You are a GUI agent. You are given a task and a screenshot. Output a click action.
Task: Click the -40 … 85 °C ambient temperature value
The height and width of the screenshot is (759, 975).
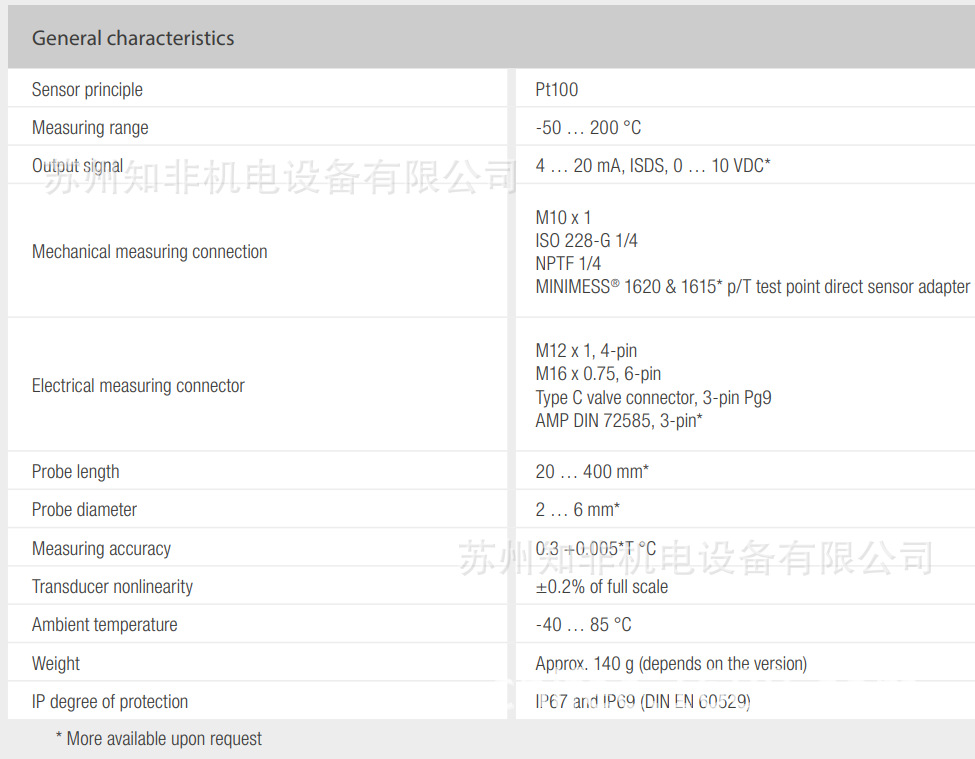pos(583,624)
